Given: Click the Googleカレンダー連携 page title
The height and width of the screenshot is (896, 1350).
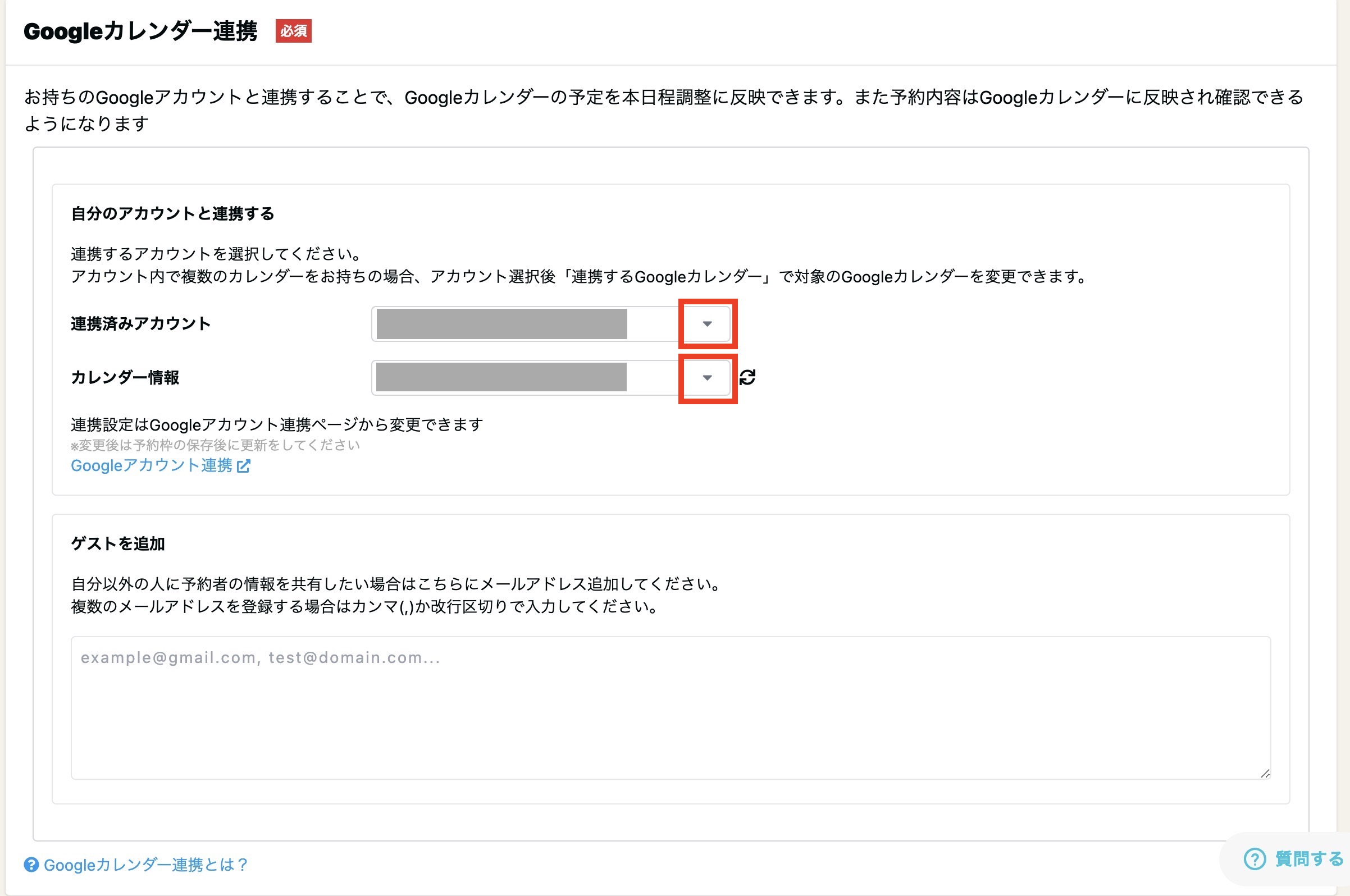Looking at the screenshot, I should coord(140,31).
